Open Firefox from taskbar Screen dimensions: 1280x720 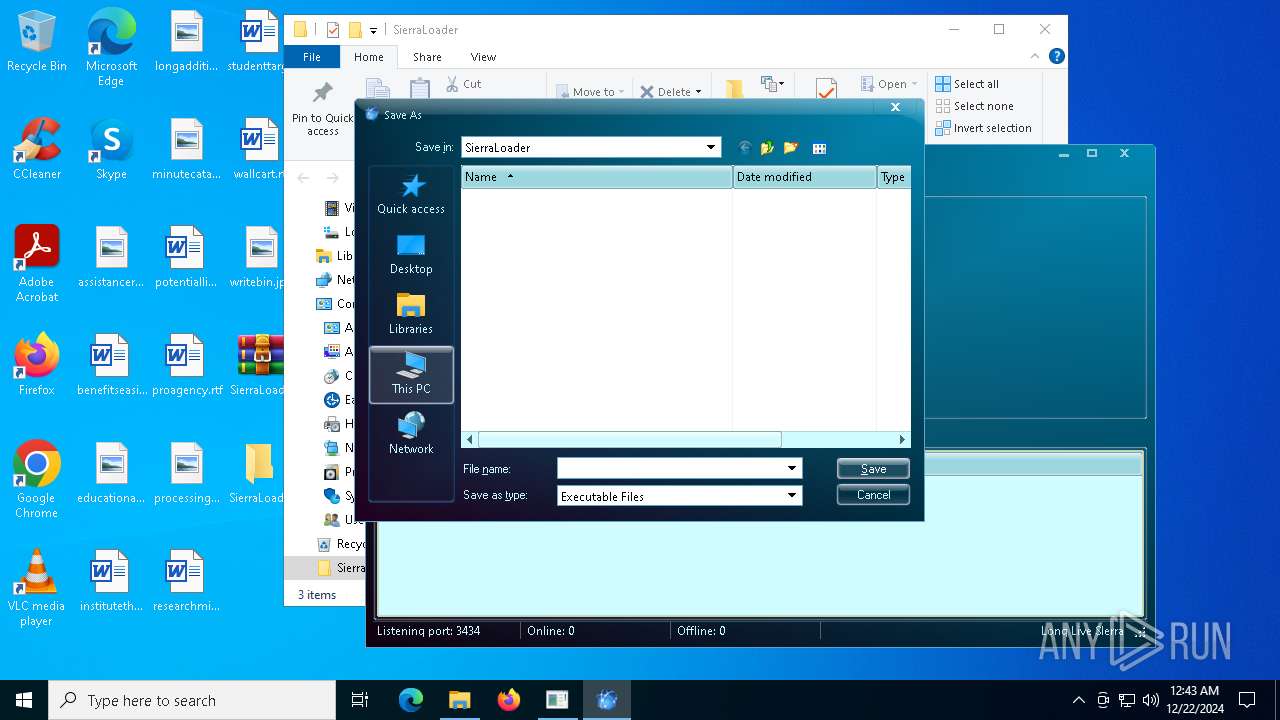(508, 700)
